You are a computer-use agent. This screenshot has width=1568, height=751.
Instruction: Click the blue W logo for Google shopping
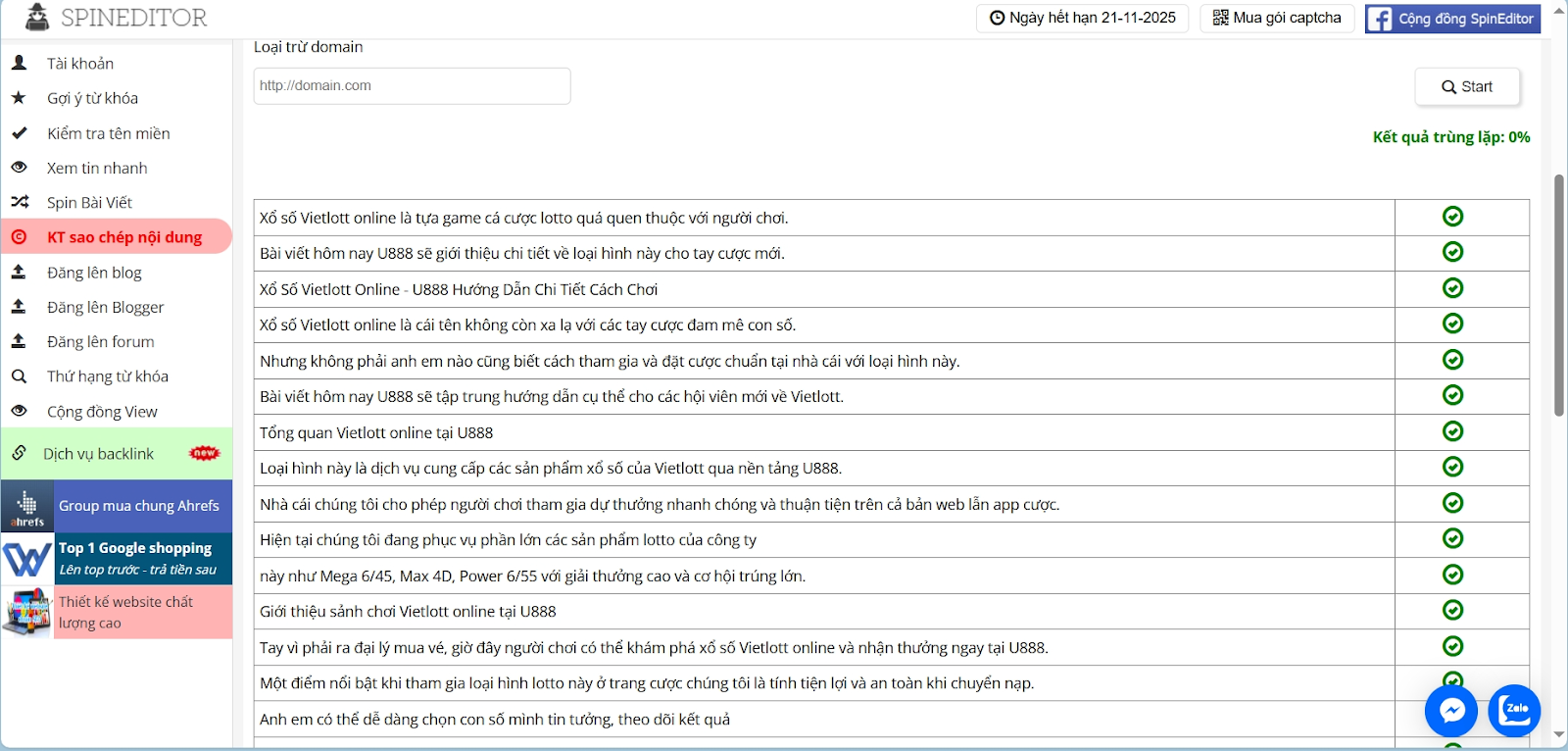coord(27,559)
